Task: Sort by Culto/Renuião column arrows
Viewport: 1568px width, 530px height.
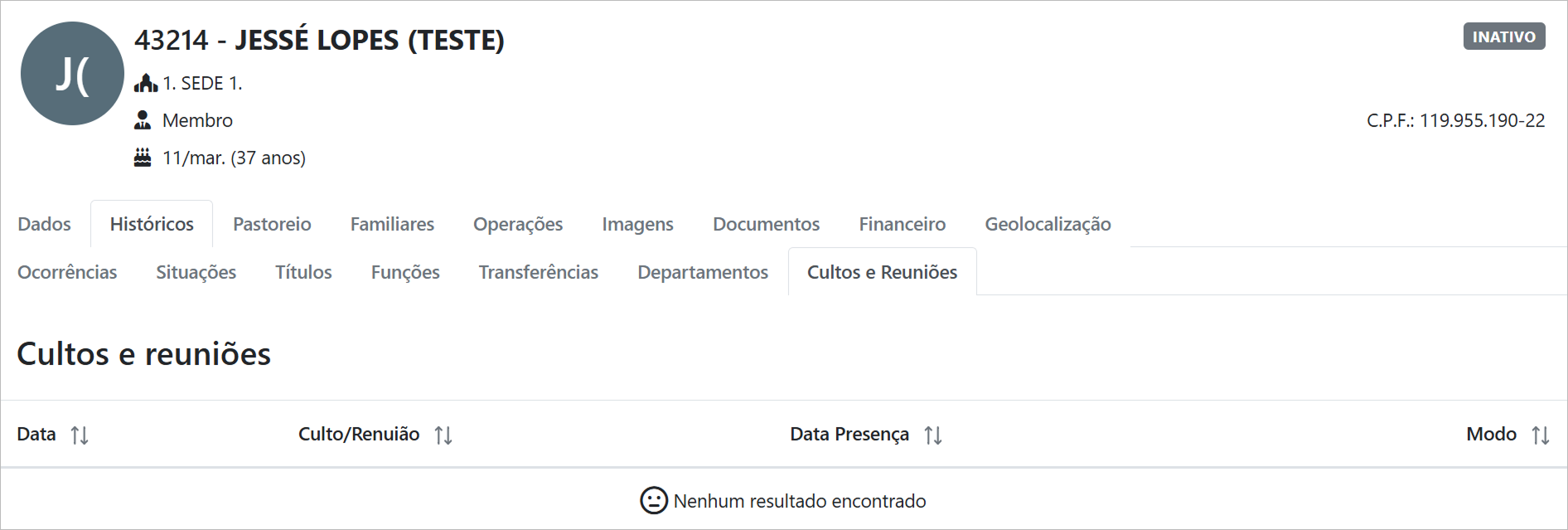Action: click(443, 435)
